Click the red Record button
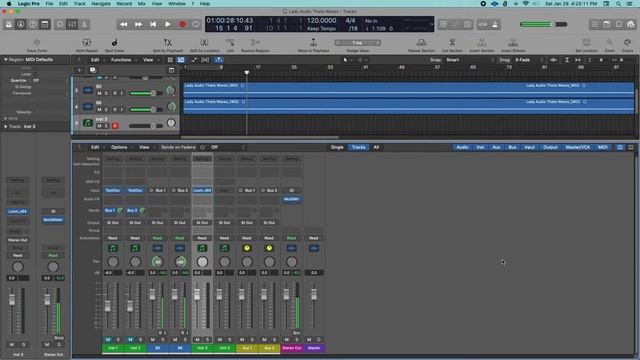The width and height of the screenshot is (640, 360). pyautogui.click(x=182, y=24)
